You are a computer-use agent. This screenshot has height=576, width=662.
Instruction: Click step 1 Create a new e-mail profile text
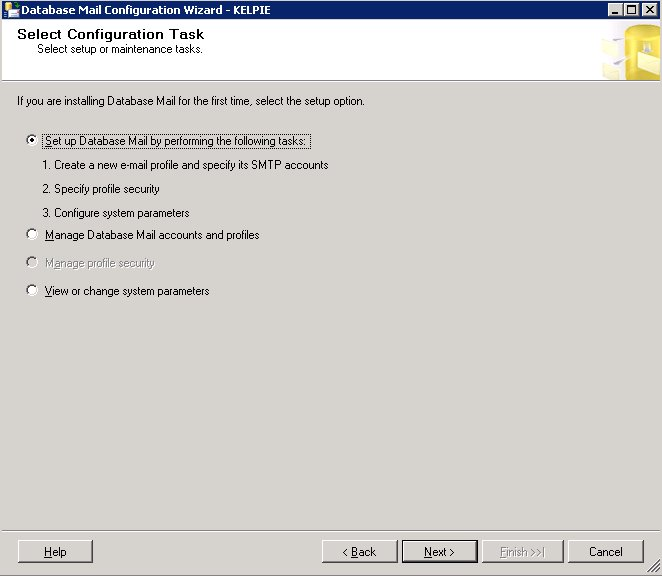coord(185,165)
